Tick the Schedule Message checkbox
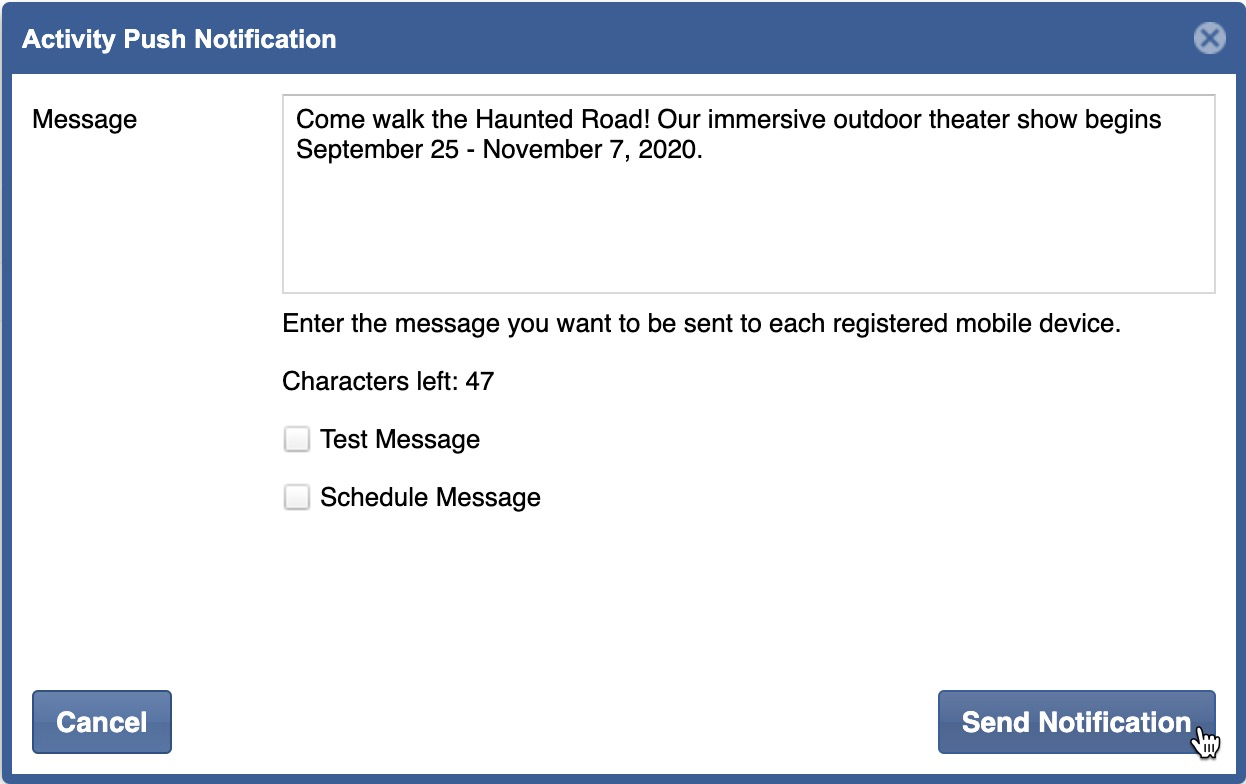This screenshot has width=1246, height=784. click(x=297, y=498)
